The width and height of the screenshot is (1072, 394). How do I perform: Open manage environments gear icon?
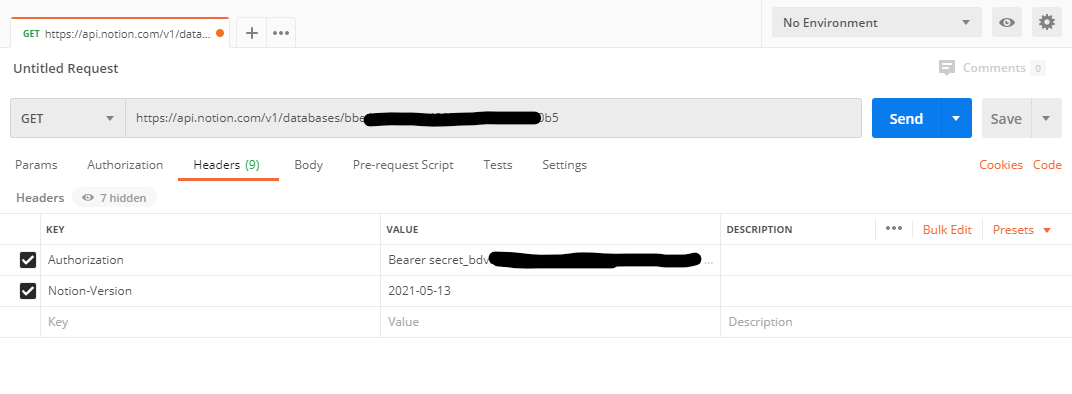click(1047, 23)
